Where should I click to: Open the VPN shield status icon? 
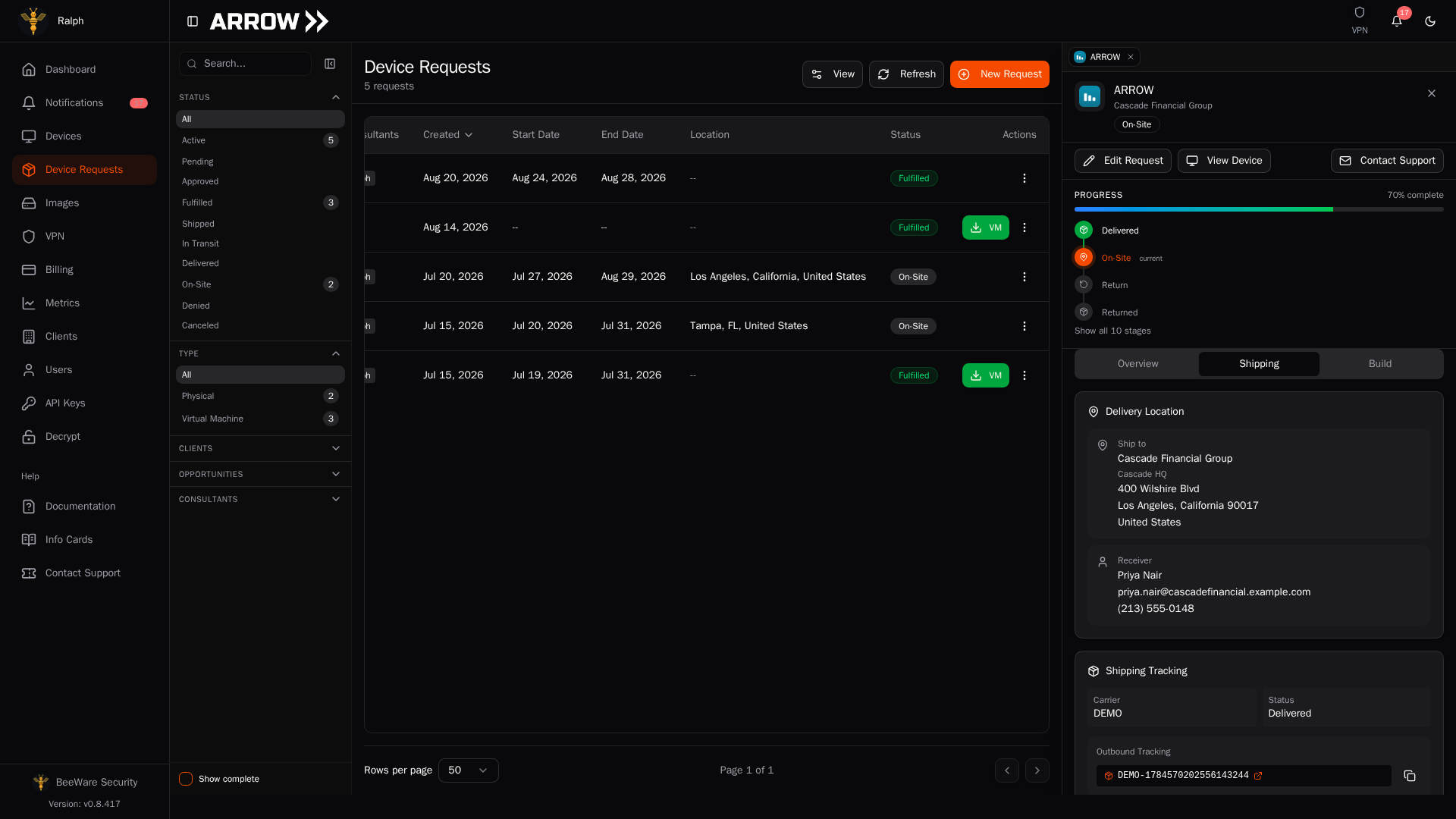pyautogui.click(x=1359, y=13)
